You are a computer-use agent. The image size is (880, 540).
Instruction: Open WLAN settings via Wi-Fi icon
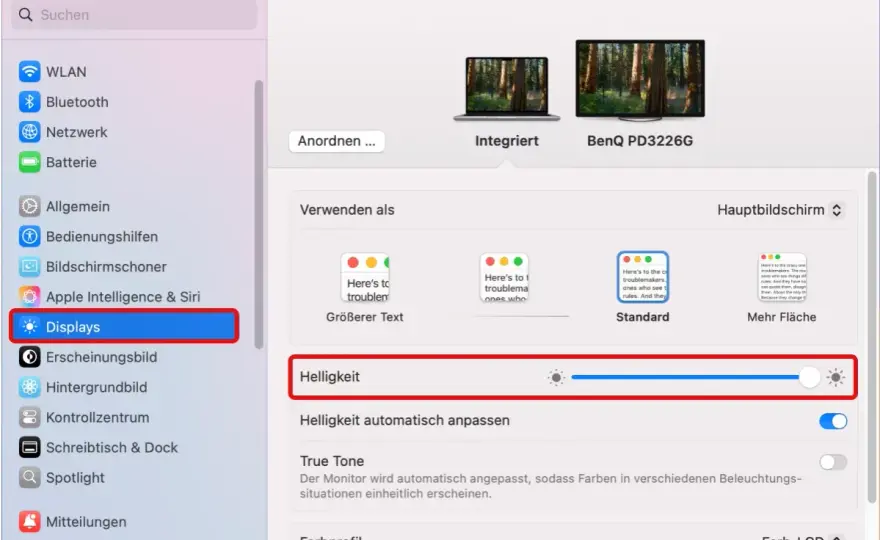(29, 72)
